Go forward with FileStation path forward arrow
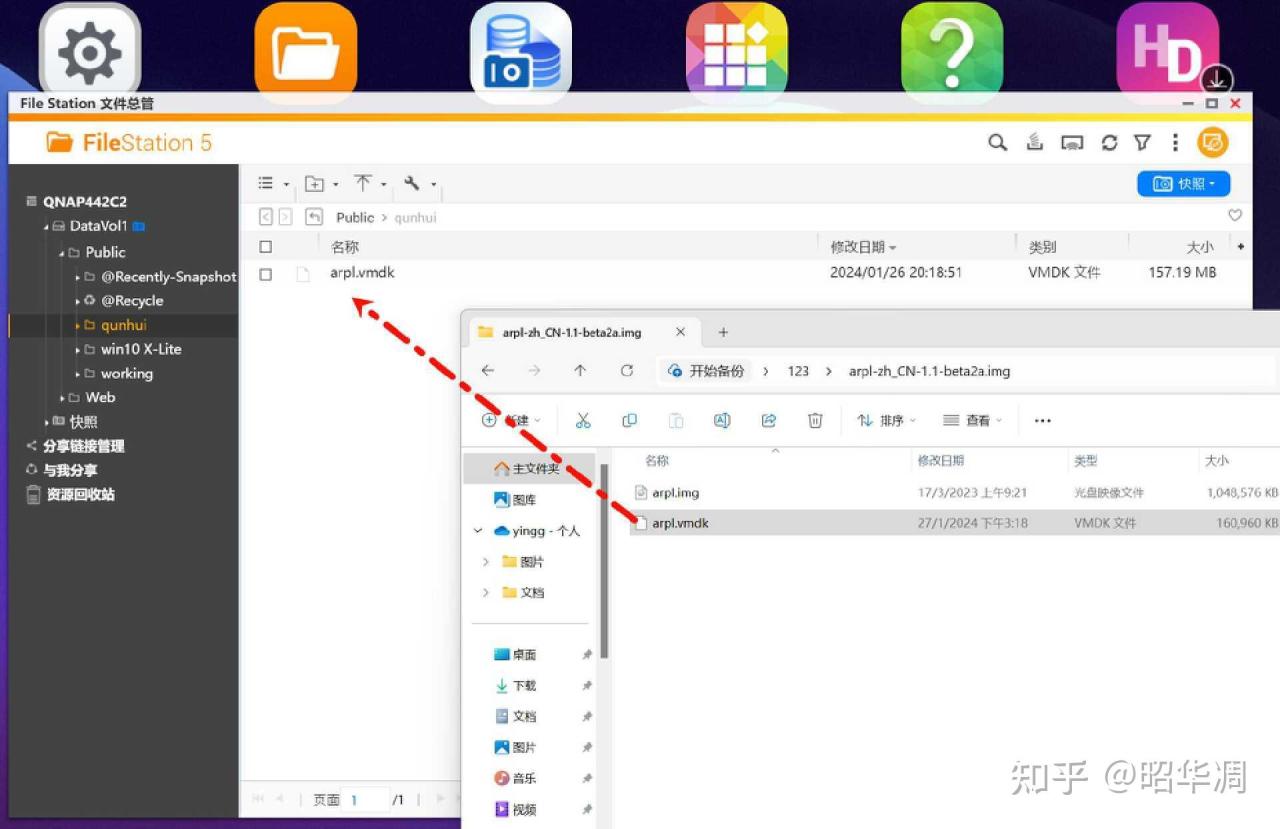 tap(285, 217)
